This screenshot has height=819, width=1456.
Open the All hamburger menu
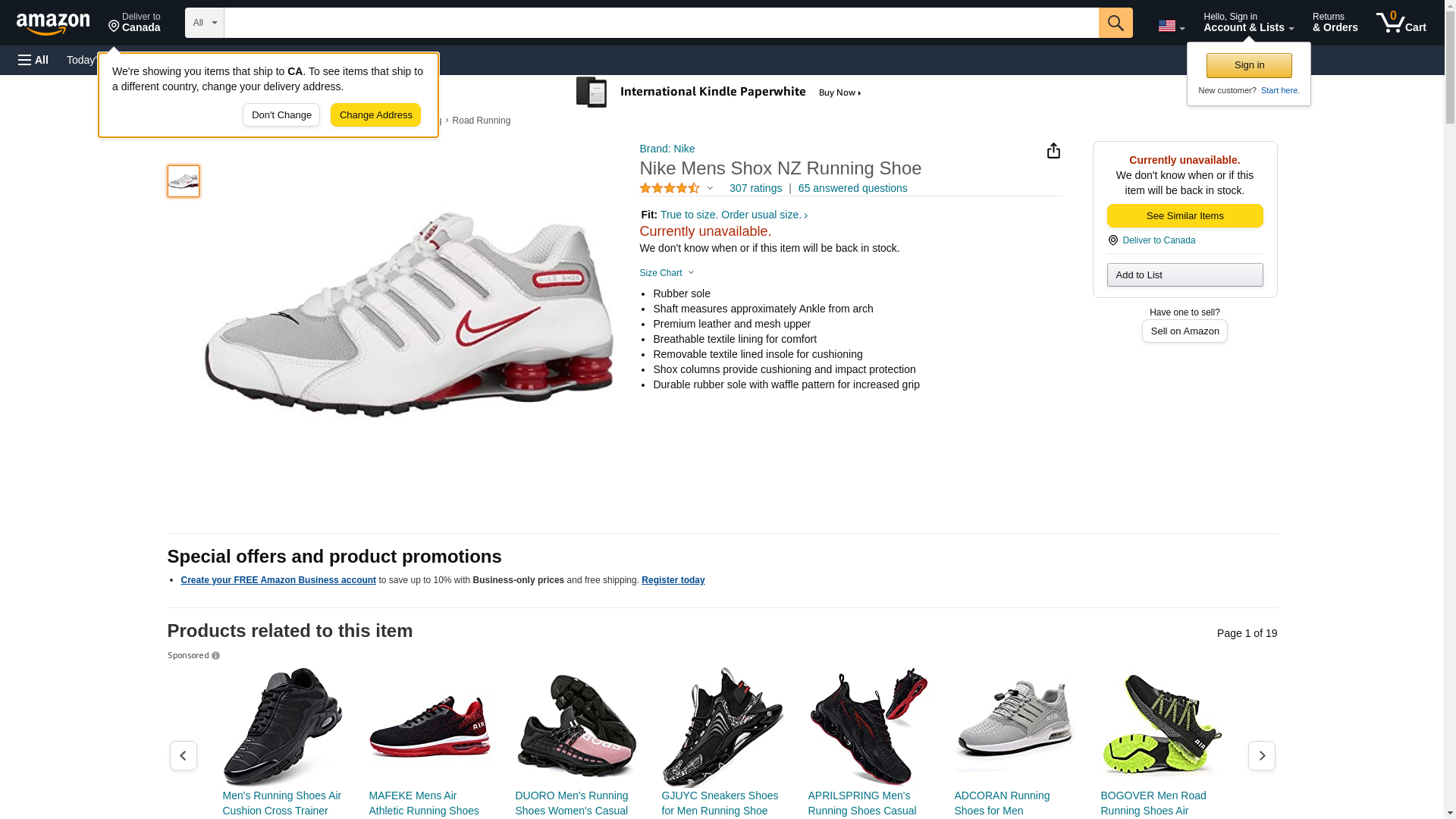33,60
